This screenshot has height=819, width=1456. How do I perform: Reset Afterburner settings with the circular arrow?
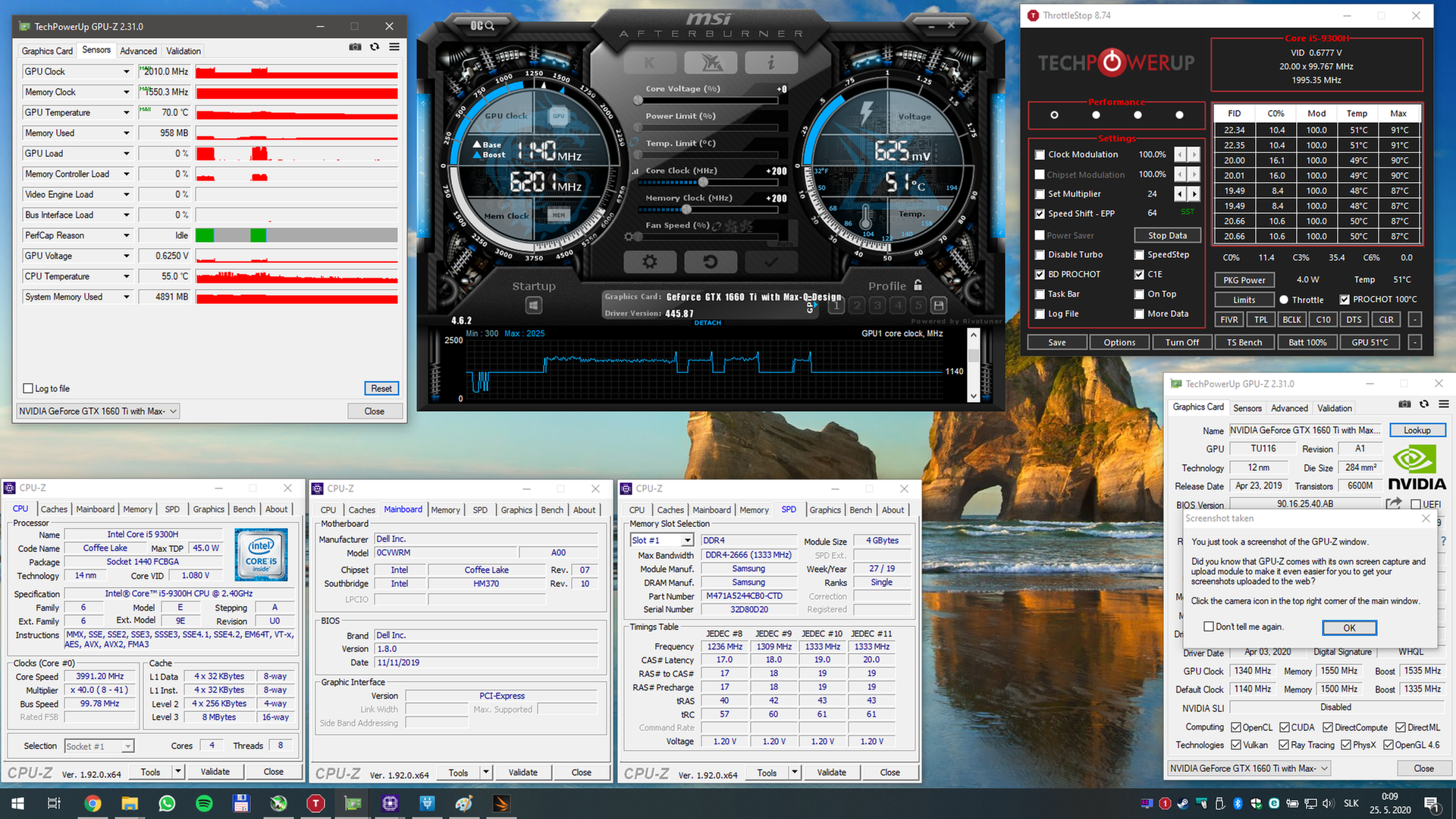[x=711, y=262]
